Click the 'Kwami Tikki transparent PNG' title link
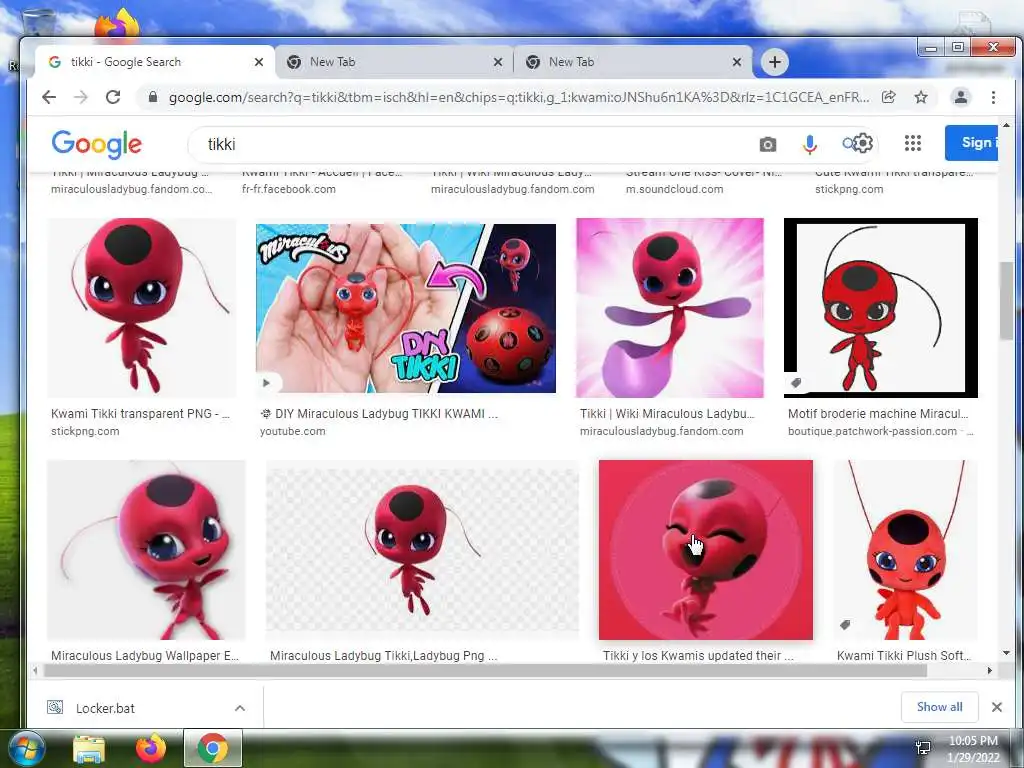 coord(140,413)
